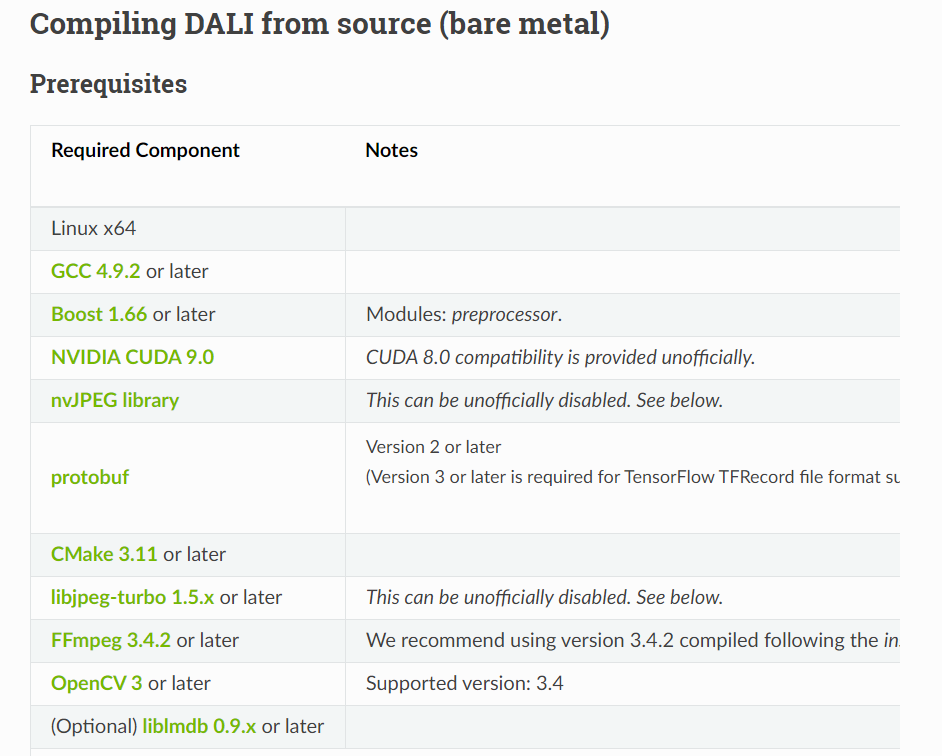The width and height of the screenshot is (942, 756).
Task: Follow the Boost 1.66 link
Action: point(99,314)
